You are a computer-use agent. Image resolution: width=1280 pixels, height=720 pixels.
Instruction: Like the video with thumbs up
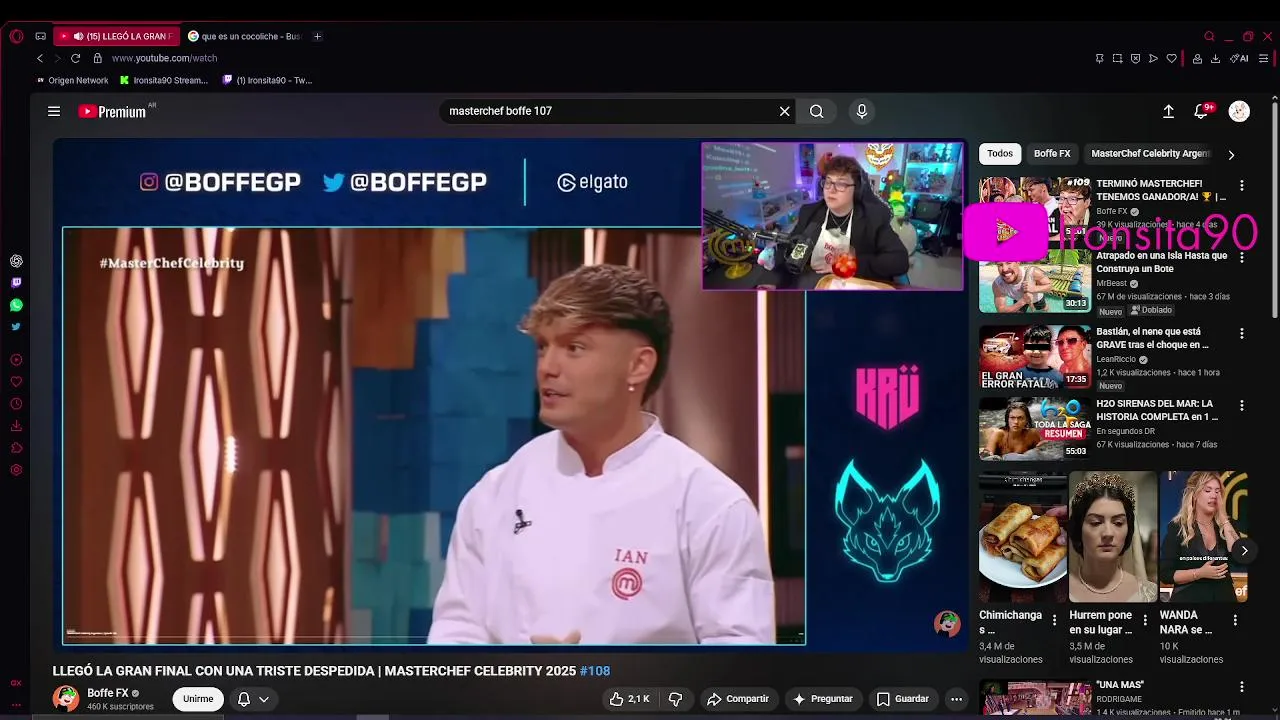tap(630, 699)
